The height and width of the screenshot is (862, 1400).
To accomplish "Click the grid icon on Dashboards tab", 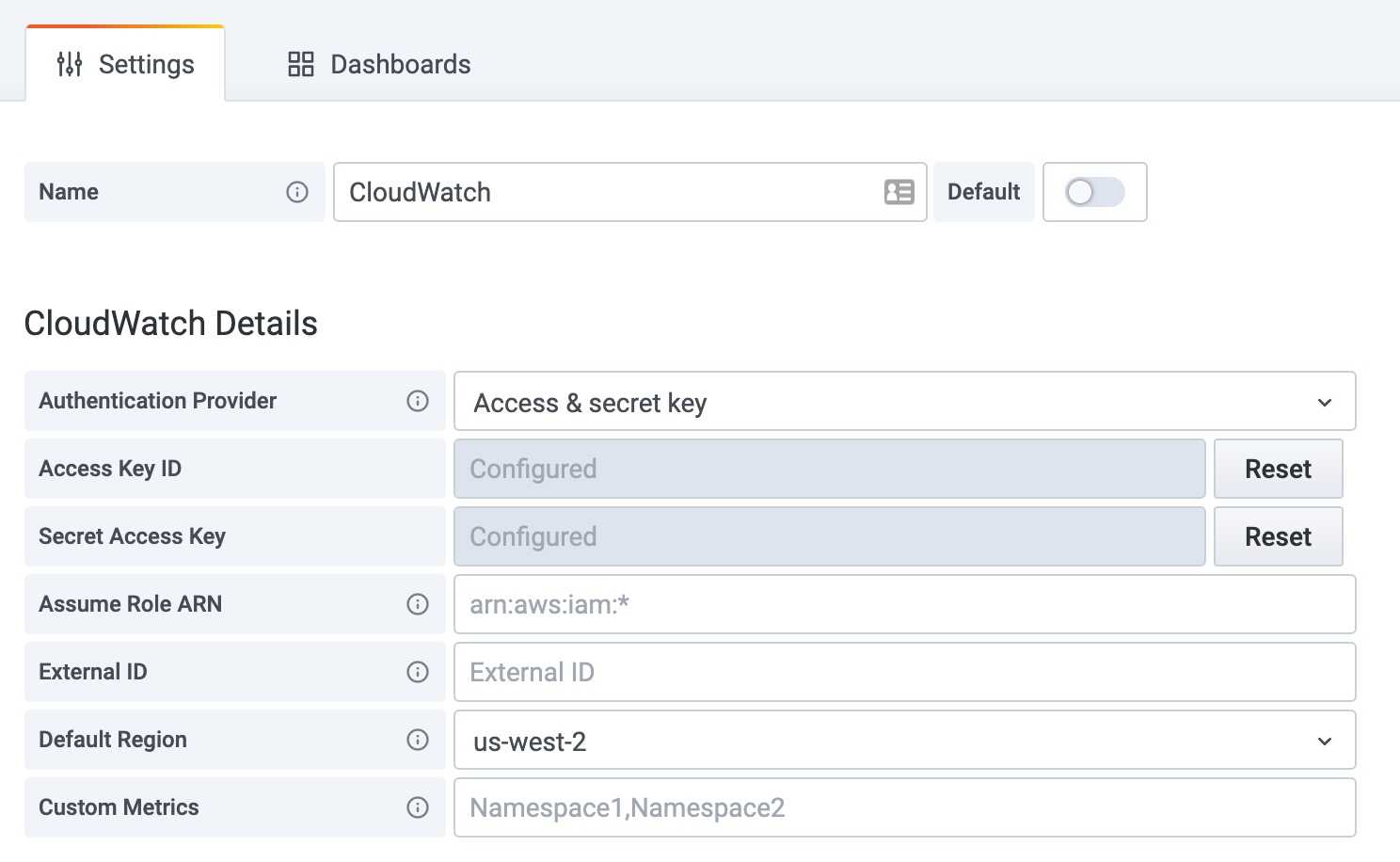I will coord(301,64).
